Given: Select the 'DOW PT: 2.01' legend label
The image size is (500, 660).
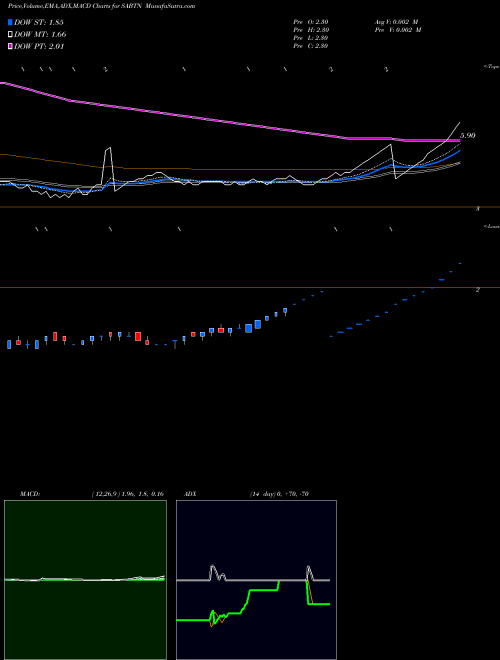Looking at the screenshot, I should point(39,47).
